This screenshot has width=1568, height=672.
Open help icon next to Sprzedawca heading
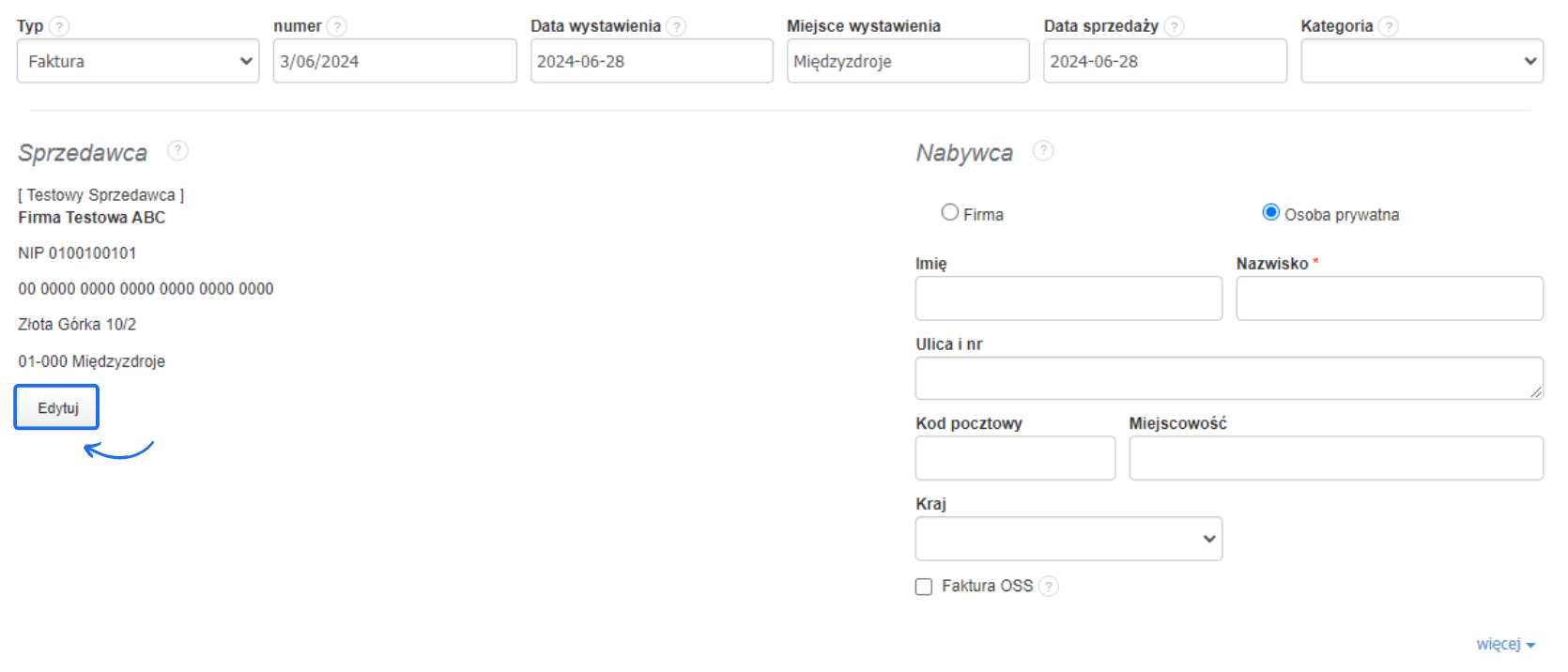(x=177, y=150)
